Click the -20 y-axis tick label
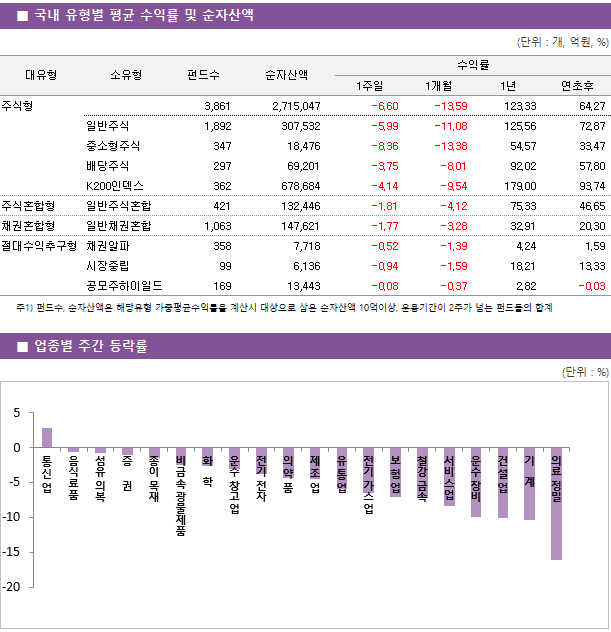611x632 pixels. click(11, 587)
